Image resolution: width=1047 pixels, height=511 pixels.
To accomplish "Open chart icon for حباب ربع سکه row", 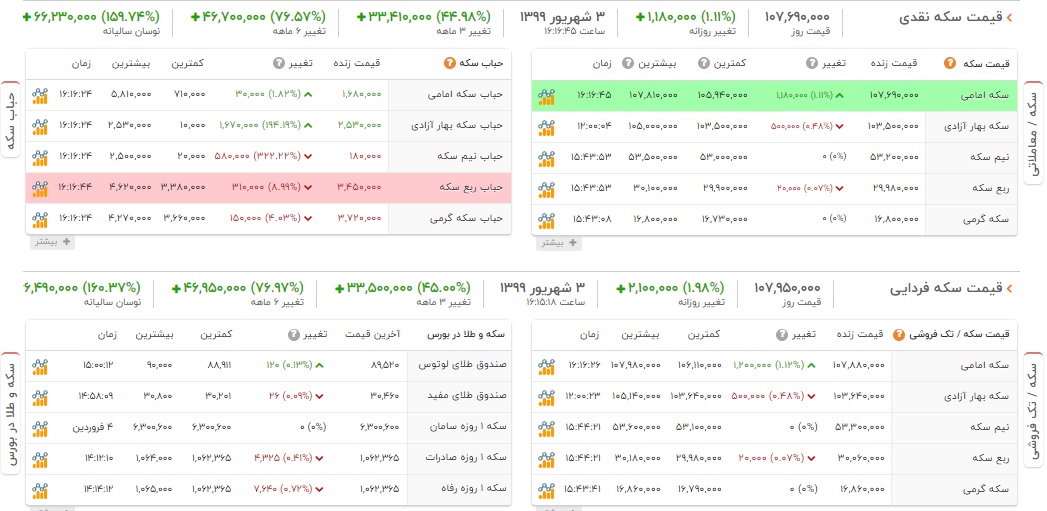I will pyautogui.click(x=40, y=188).
